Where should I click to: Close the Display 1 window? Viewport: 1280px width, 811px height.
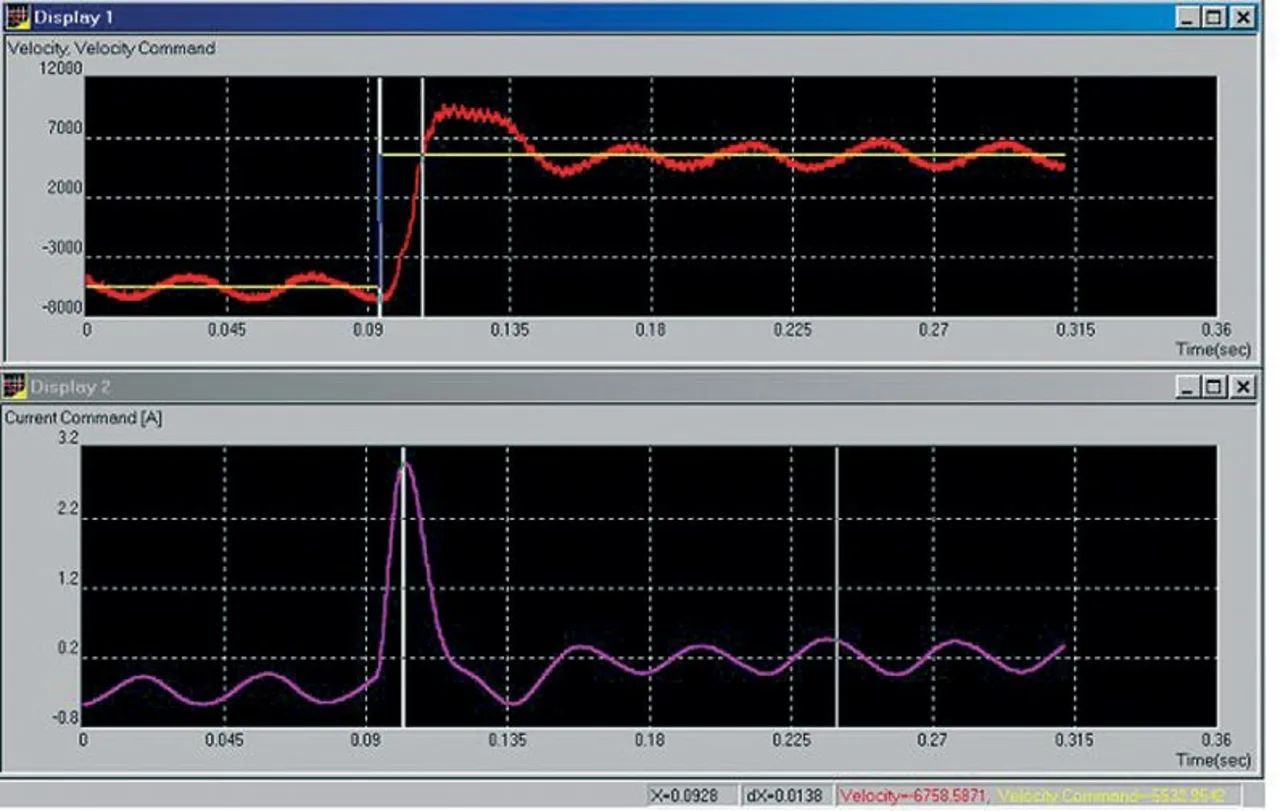coord(1242,17)
